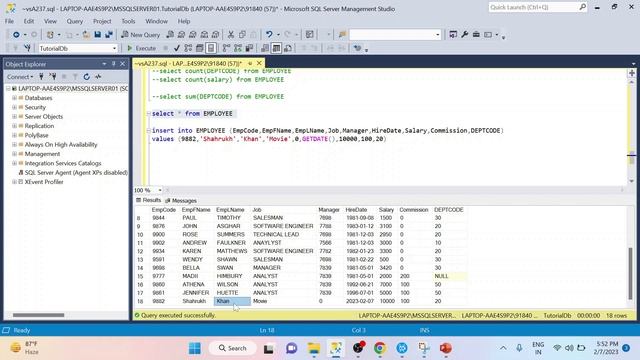Click Connect Object Explorer plug icon
Image resolution: width=640 pixels, height=360 pixels.
tap(41, 77)
